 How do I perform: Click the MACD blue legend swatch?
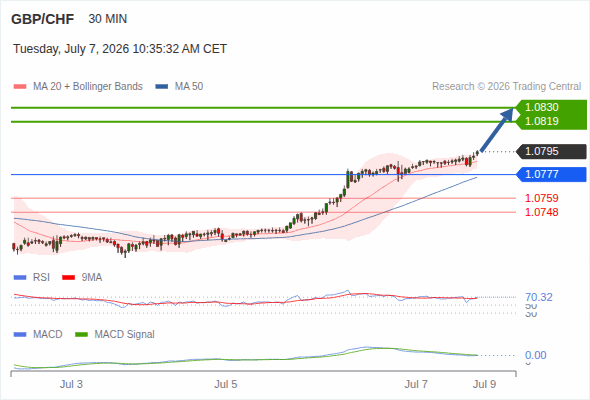[20, 335]
